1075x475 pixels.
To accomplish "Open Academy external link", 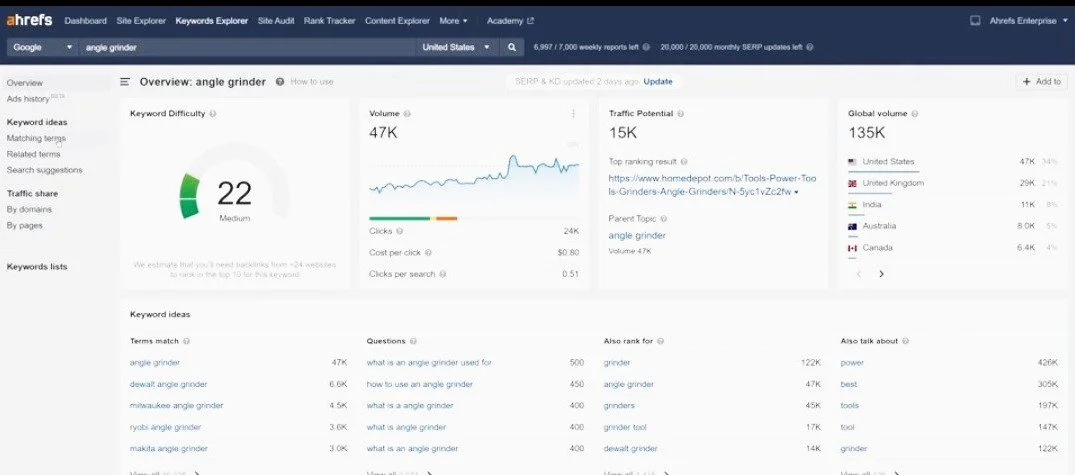I will point(510,21).
